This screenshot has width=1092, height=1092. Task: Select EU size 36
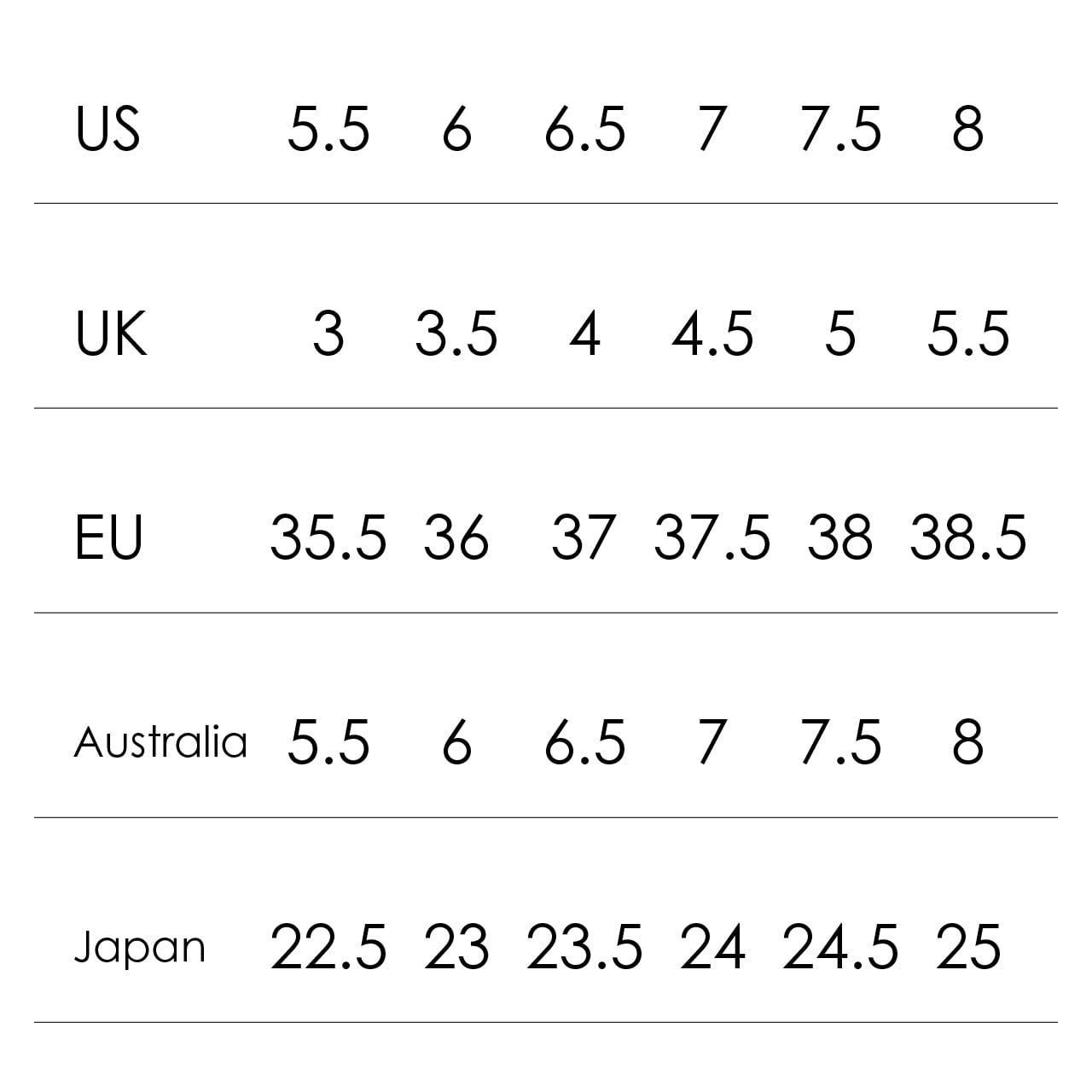click(456, 538)
